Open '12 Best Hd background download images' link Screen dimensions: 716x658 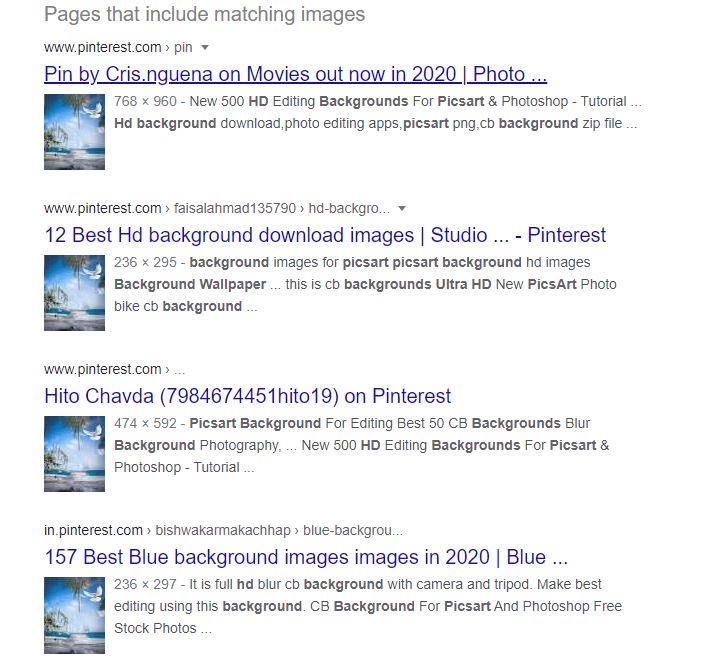coord(325,235)
